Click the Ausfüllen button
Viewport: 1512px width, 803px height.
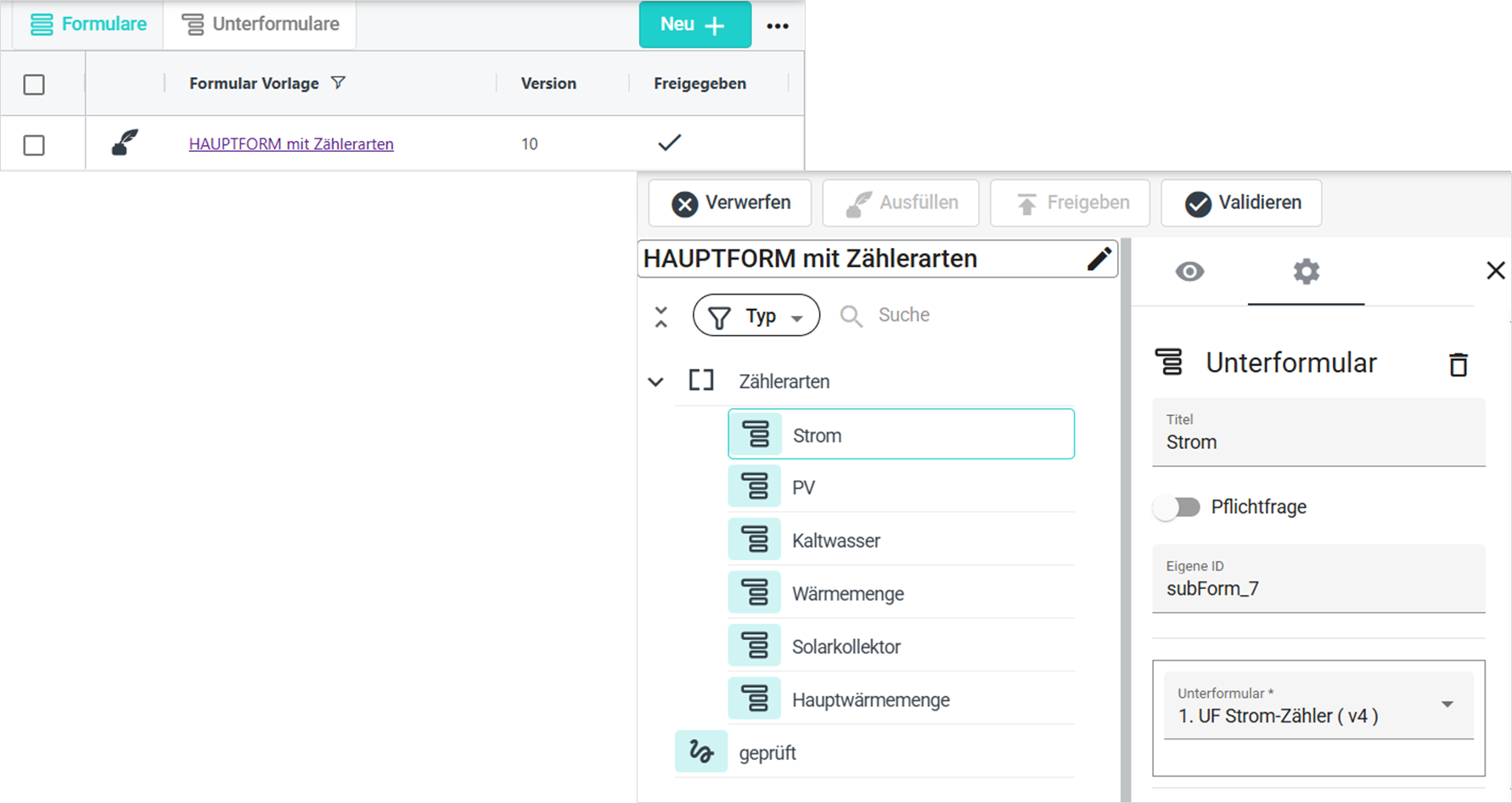coord(901,203)
